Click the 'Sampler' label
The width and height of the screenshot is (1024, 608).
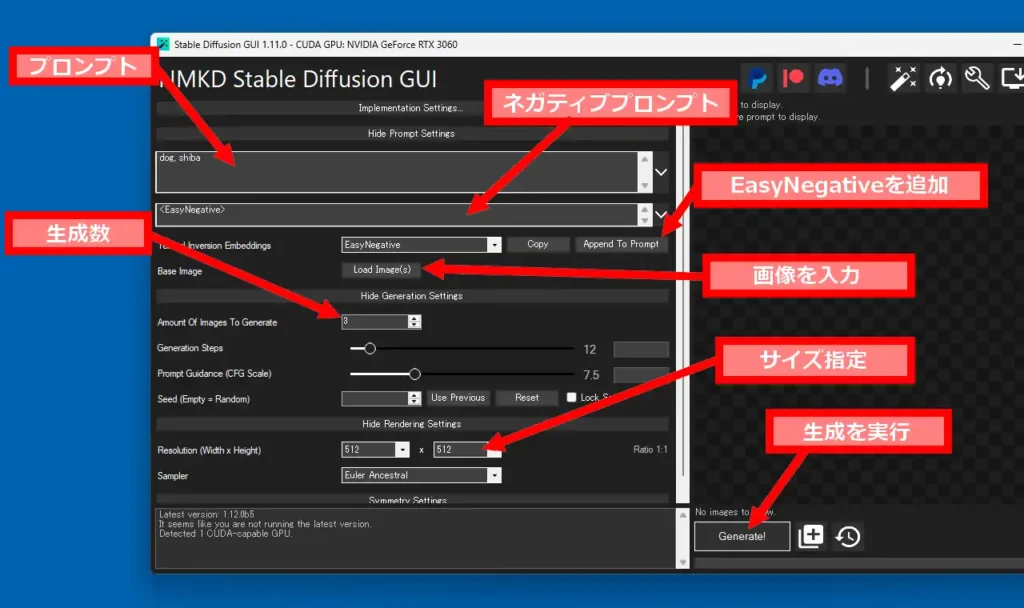click(x=172, y=476)
